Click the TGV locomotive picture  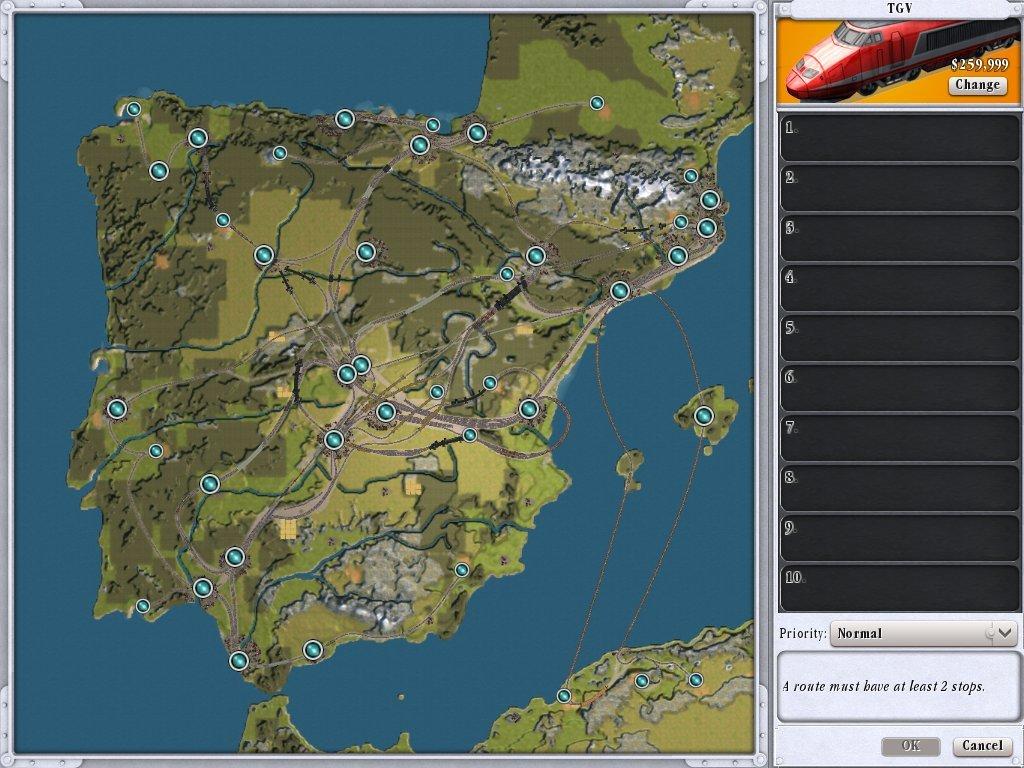[898, 61]
